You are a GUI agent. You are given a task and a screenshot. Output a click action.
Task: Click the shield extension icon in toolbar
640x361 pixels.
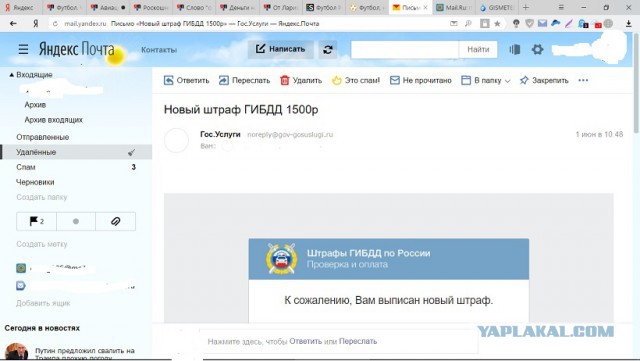tap(529, 24)
